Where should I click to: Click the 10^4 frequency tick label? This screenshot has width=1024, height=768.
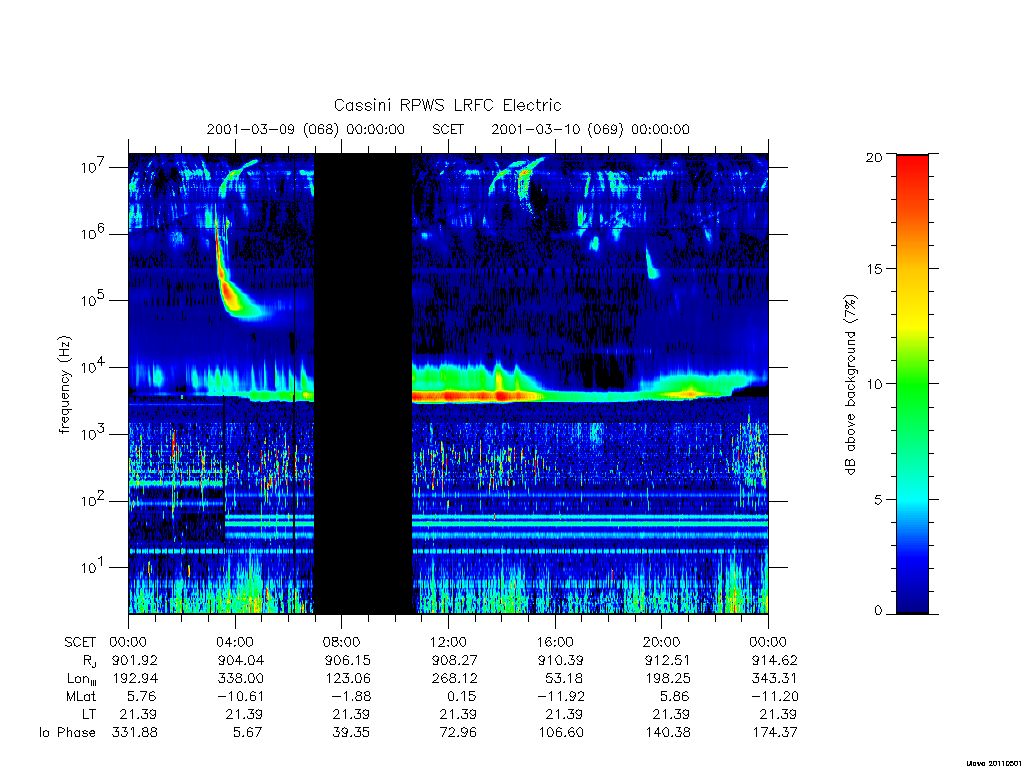point(95,367)
